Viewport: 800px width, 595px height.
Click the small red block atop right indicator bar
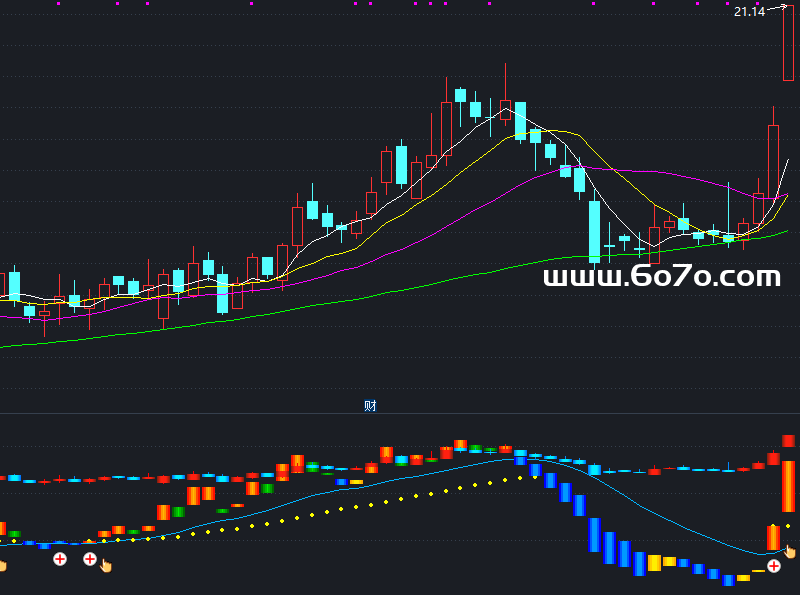pos(788,441)
